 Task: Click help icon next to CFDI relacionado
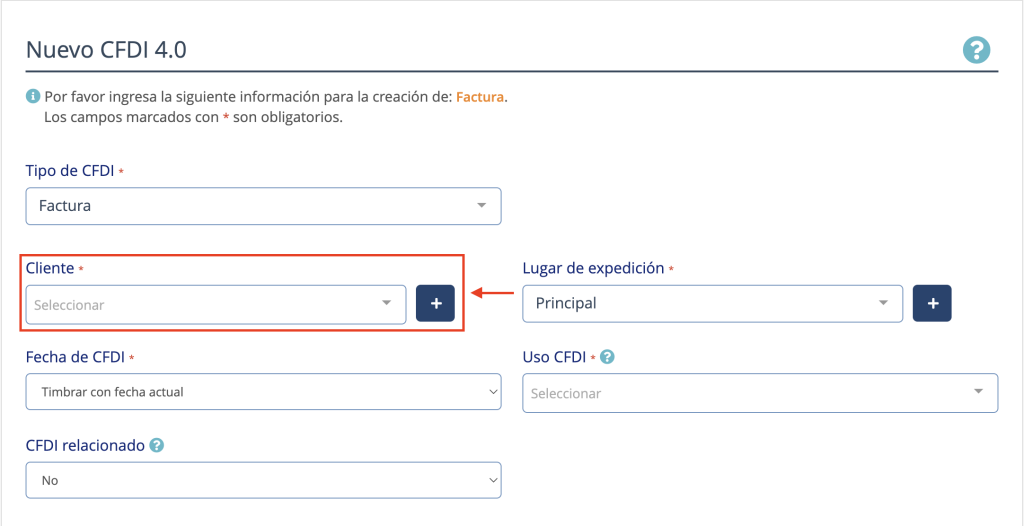tap(156, 445)
